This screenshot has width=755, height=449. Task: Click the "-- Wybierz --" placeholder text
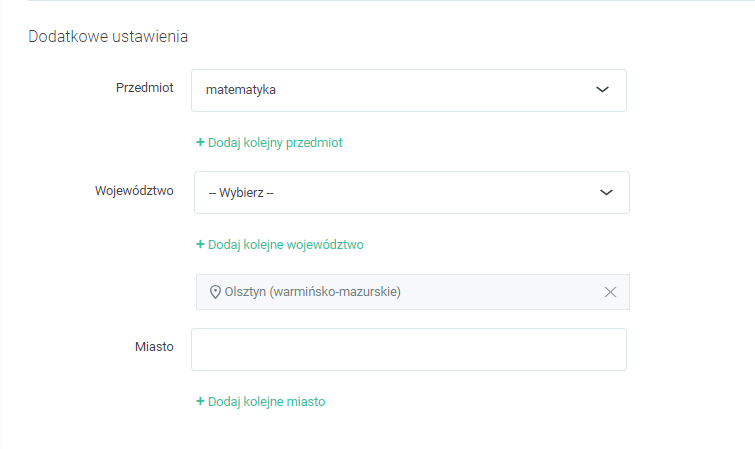tap(241, 192)
